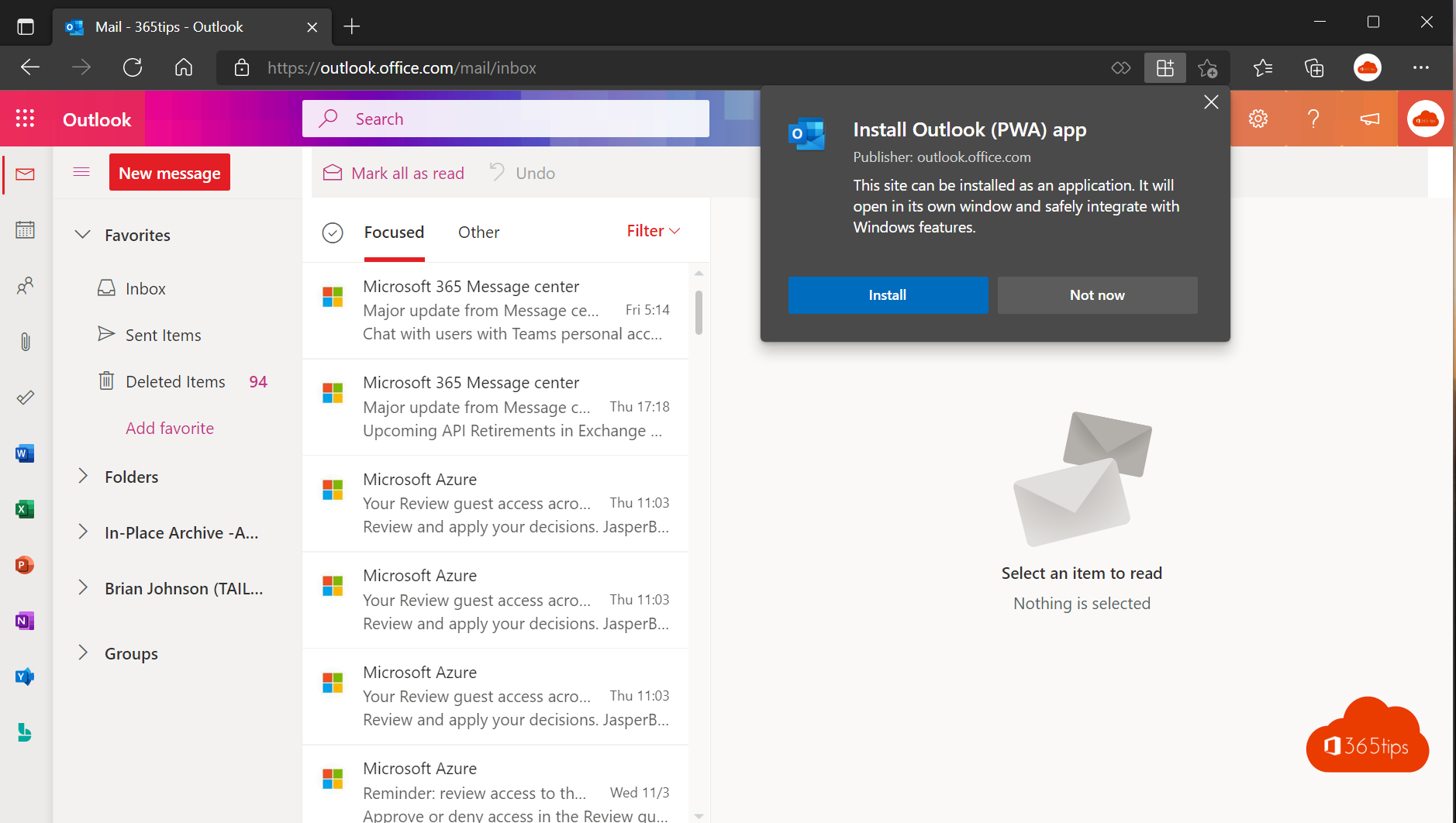Toggle the navigation pane with hamburger icon
The image size is (1456, 823).
tap(81, 171)
